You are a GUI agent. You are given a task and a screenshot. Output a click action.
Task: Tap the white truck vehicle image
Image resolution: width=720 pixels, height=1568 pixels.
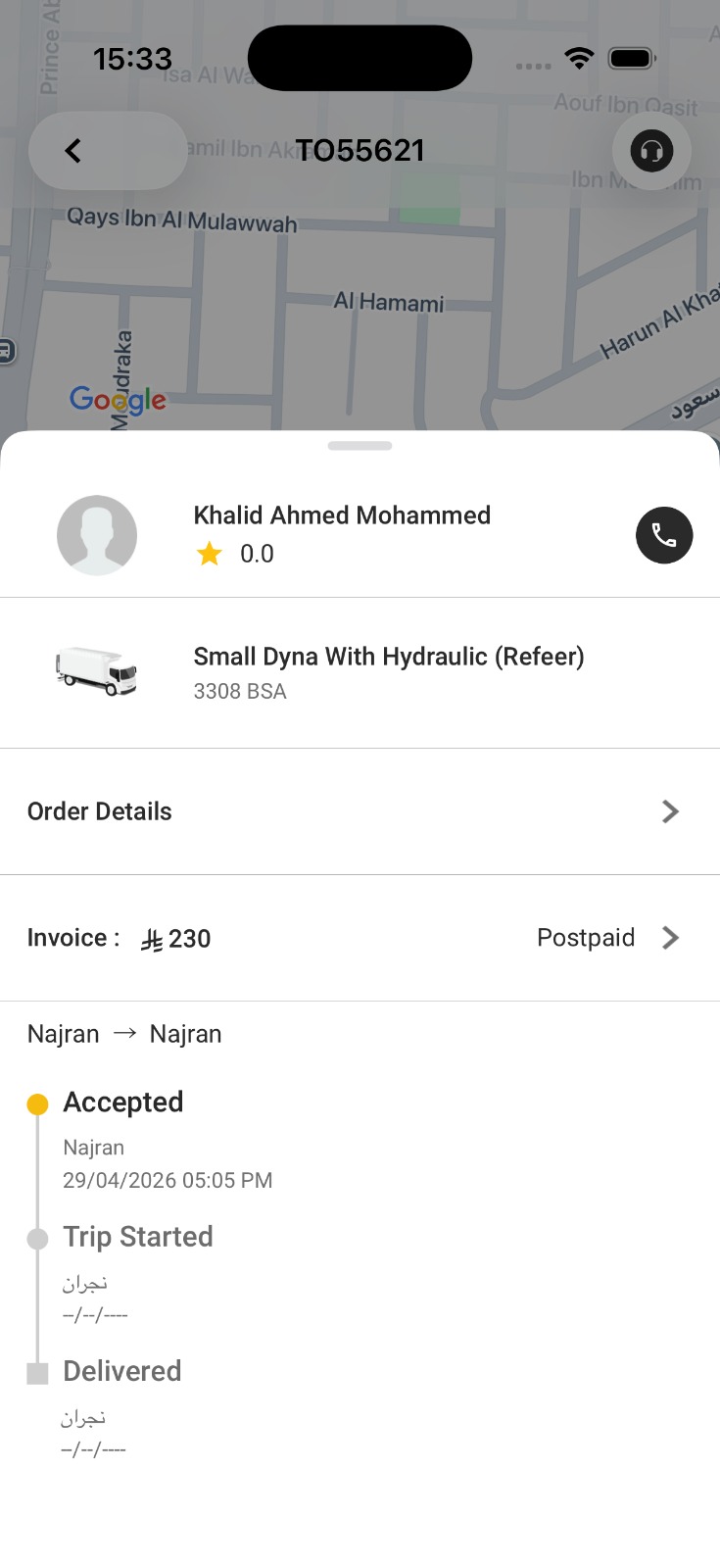pyautogui.click(x=97, y=671)
